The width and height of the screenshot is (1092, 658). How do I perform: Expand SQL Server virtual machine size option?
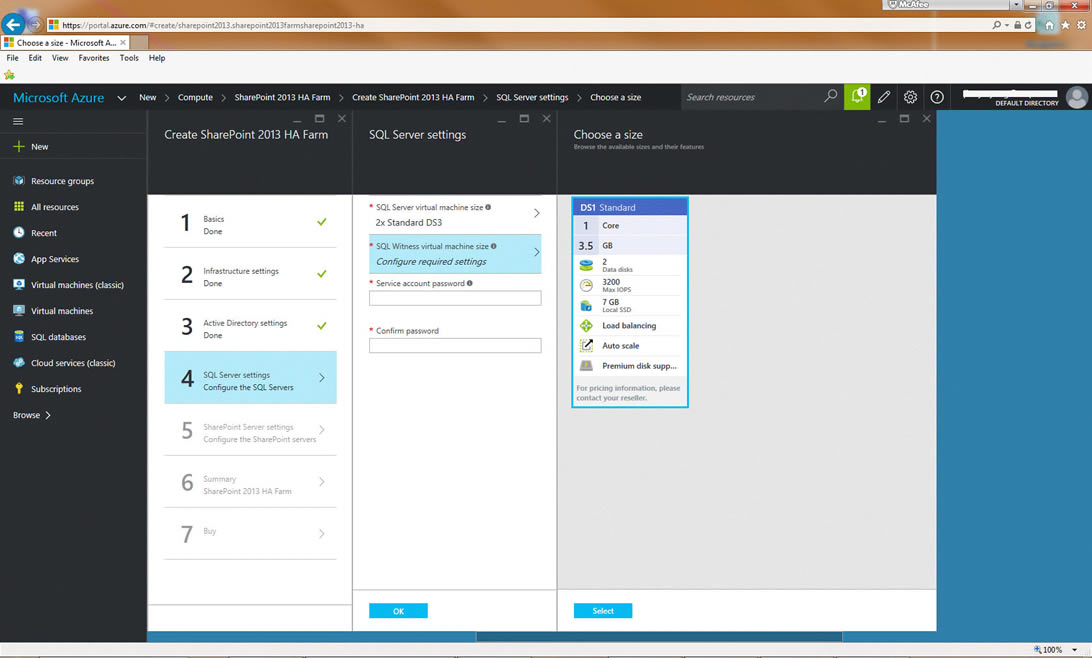[455, 214]
